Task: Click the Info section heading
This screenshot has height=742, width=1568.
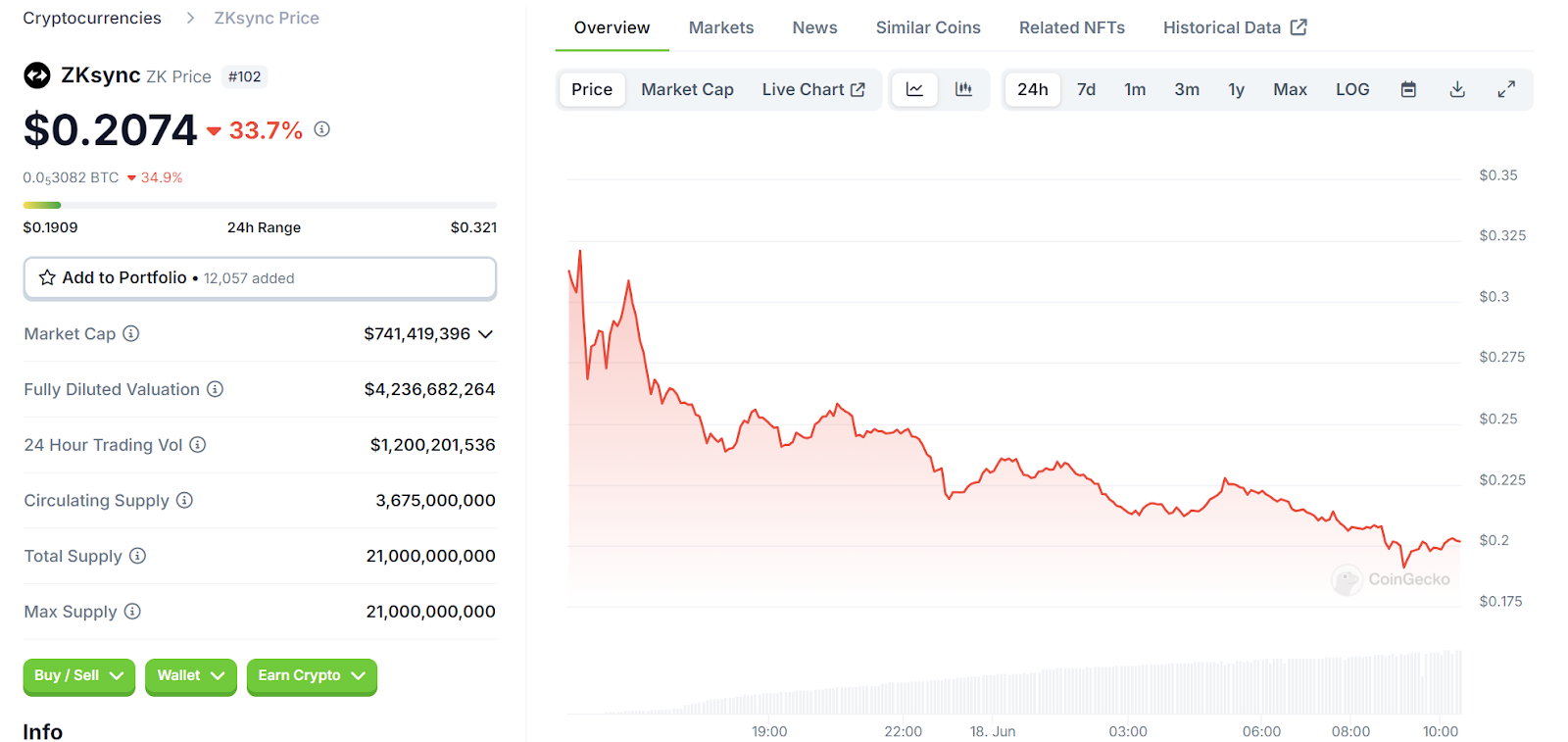Action: 43,731
